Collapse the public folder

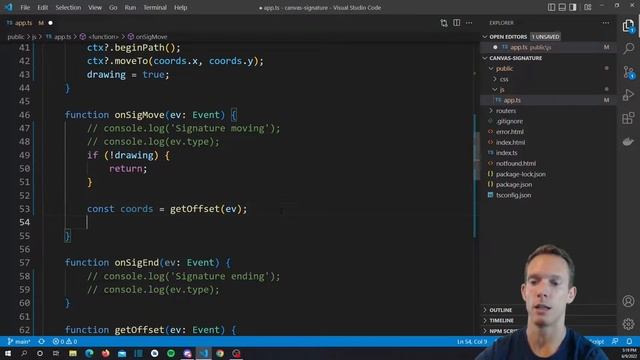tap(504, 69)
